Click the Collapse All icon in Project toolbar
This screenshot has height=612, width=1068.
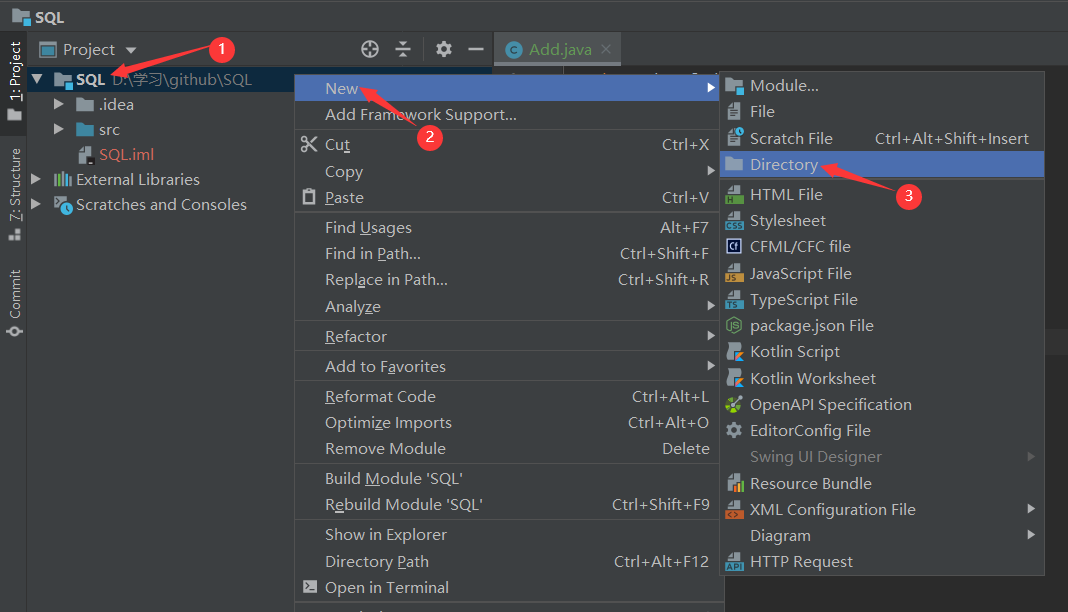(403, 48)
